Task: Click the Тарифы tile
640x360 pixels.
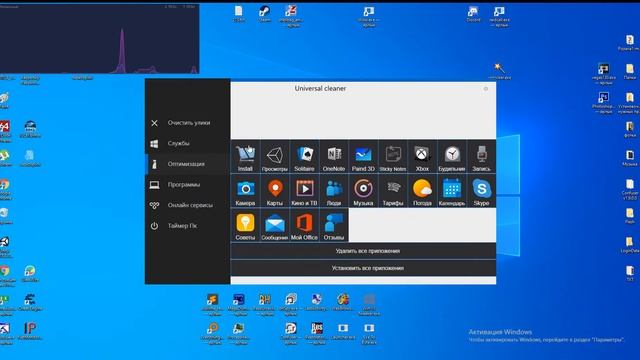Action: coord(393,191)
